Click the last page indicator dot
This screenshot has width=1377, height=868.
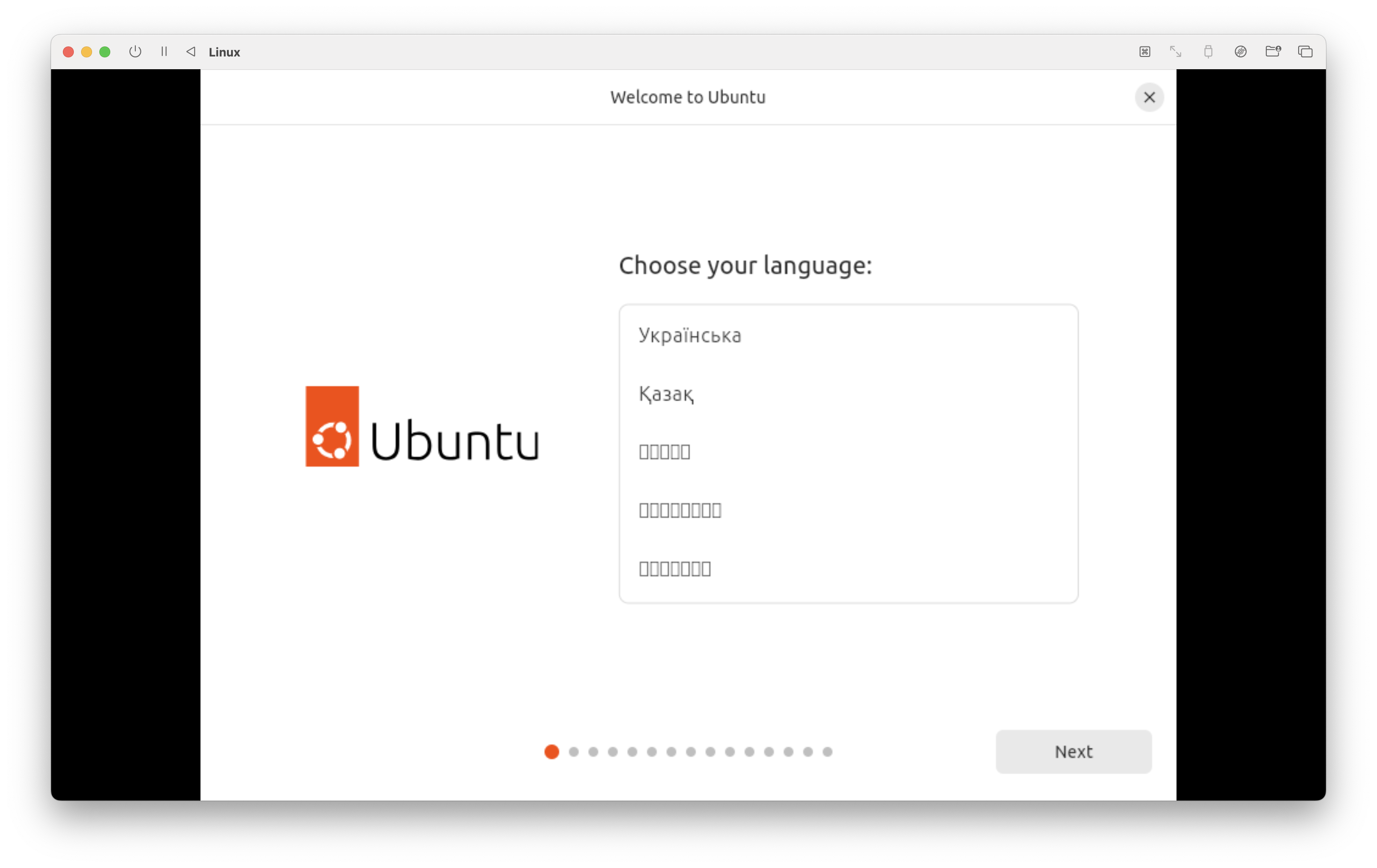pos(827,751)
